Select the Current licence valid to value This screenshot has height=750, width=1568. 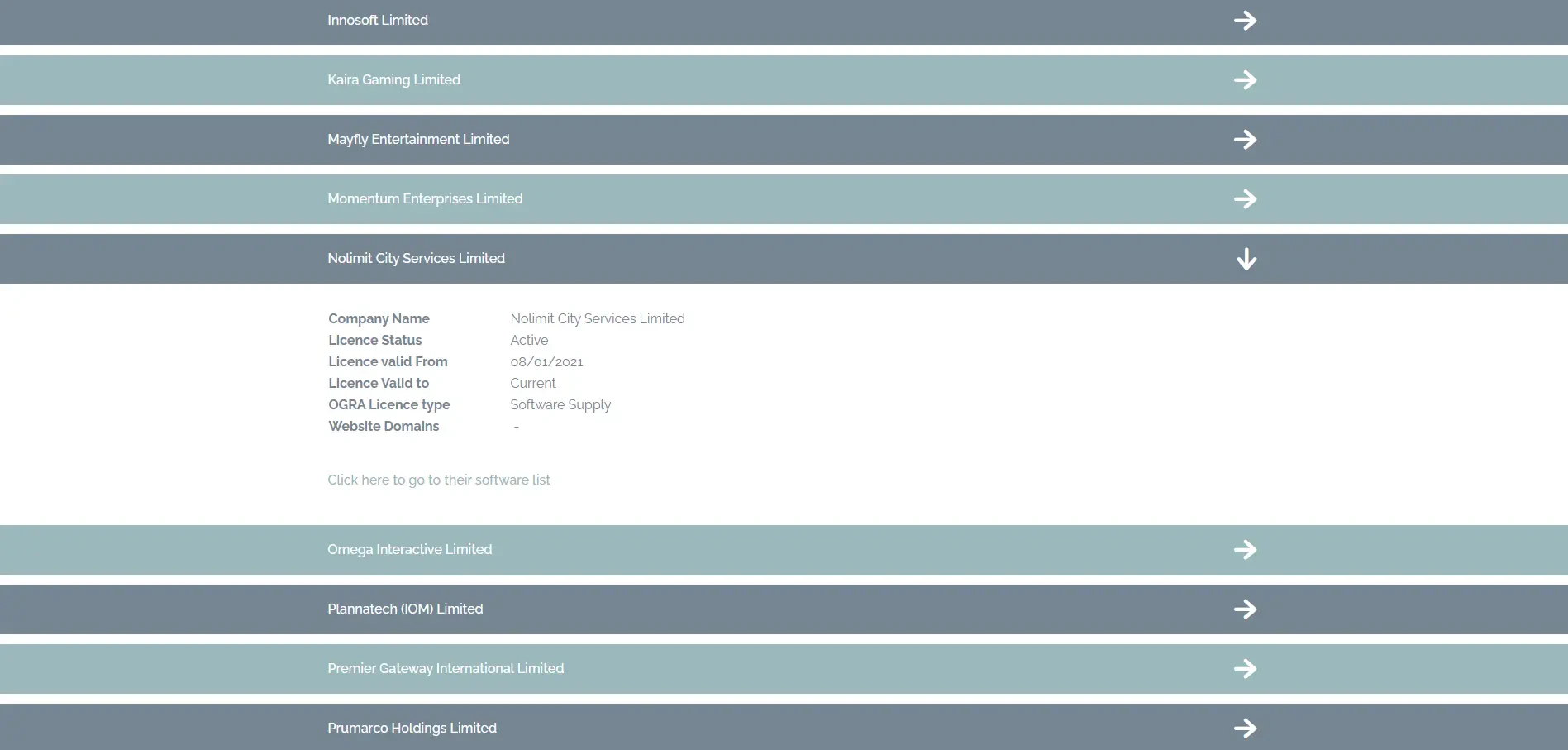coord(533,384)
